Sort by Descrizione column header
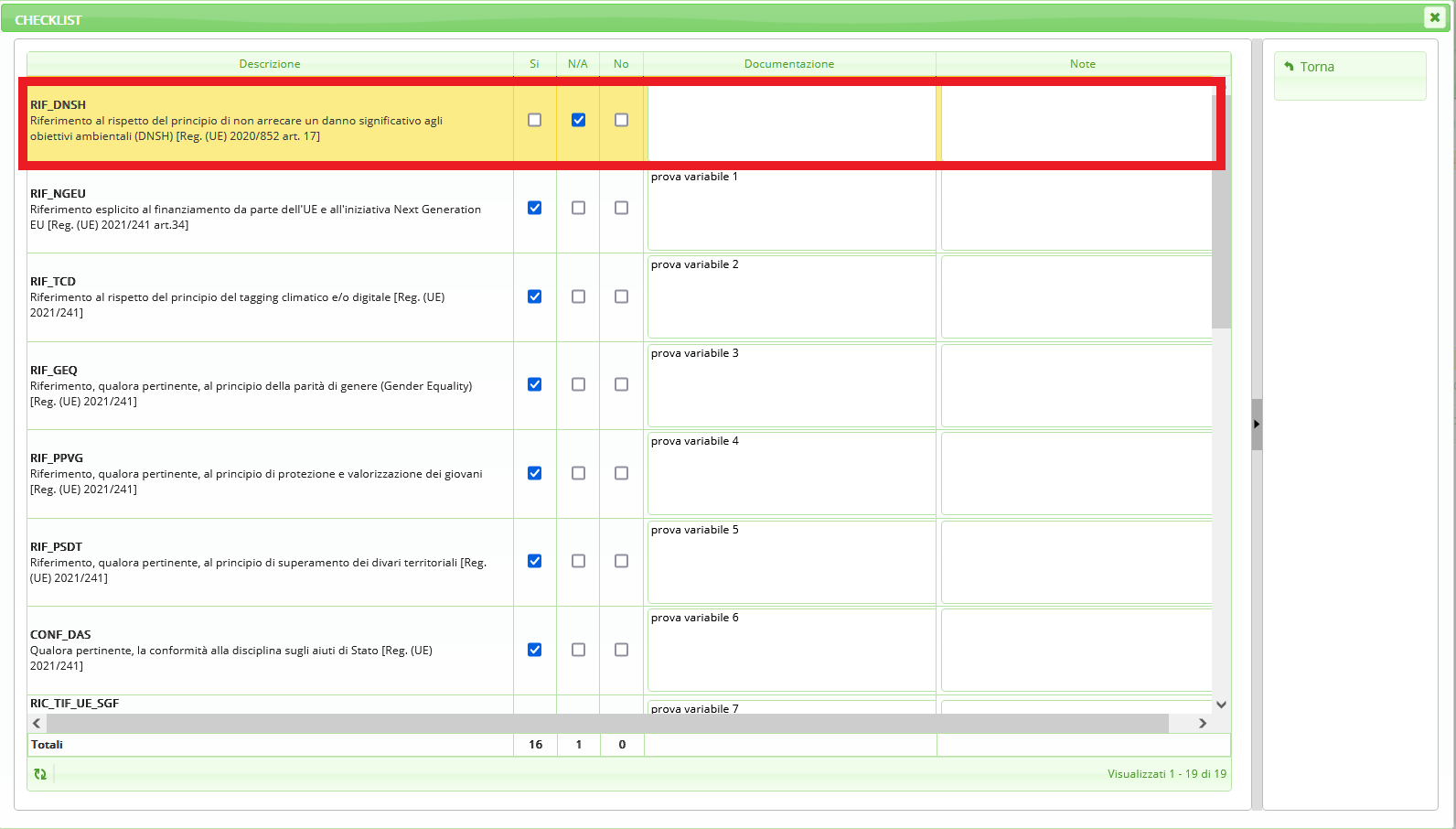The image size is (1456, 829). 270,64
